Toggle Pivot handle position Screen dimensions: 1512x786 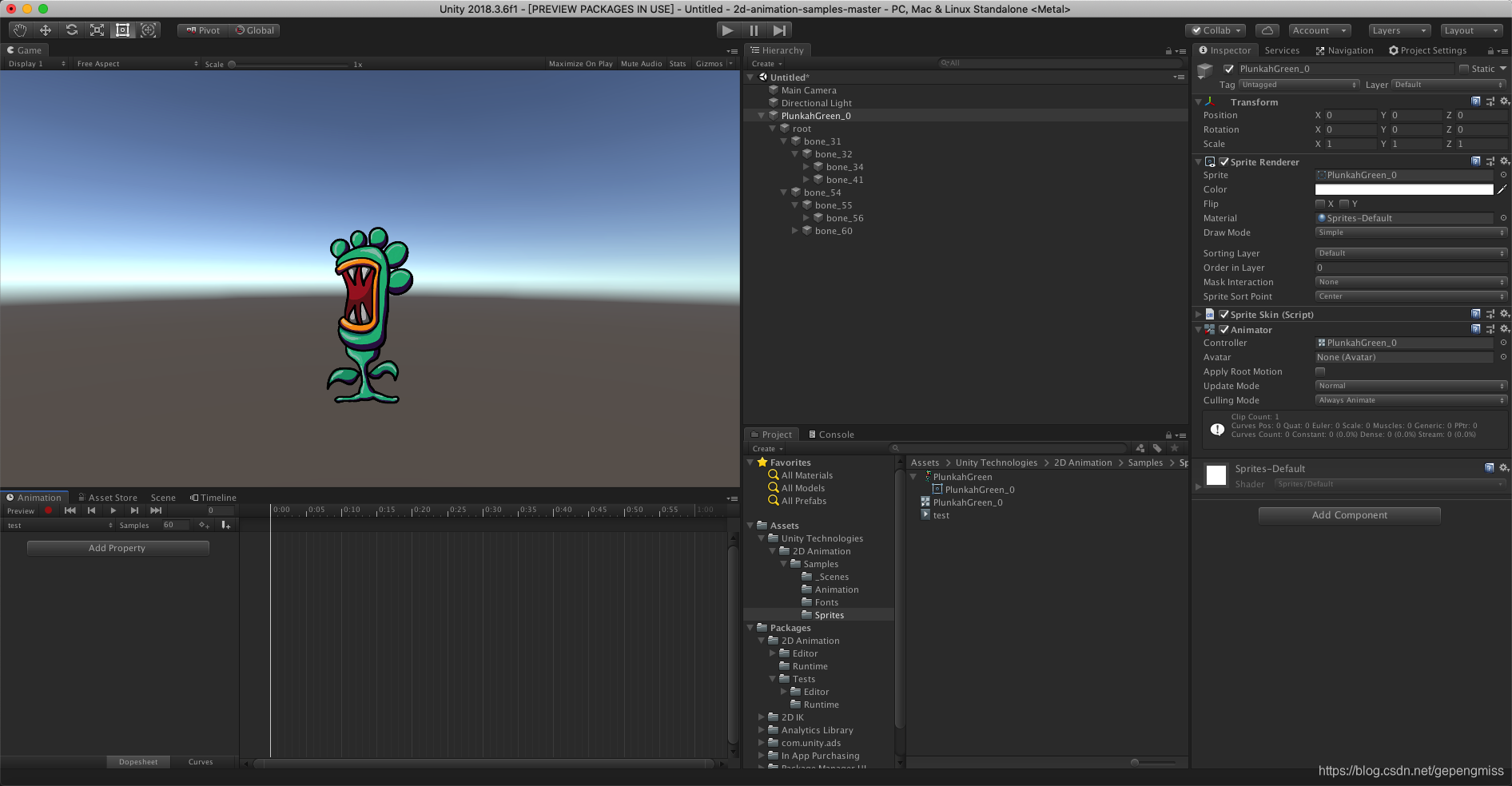[203, 30]
